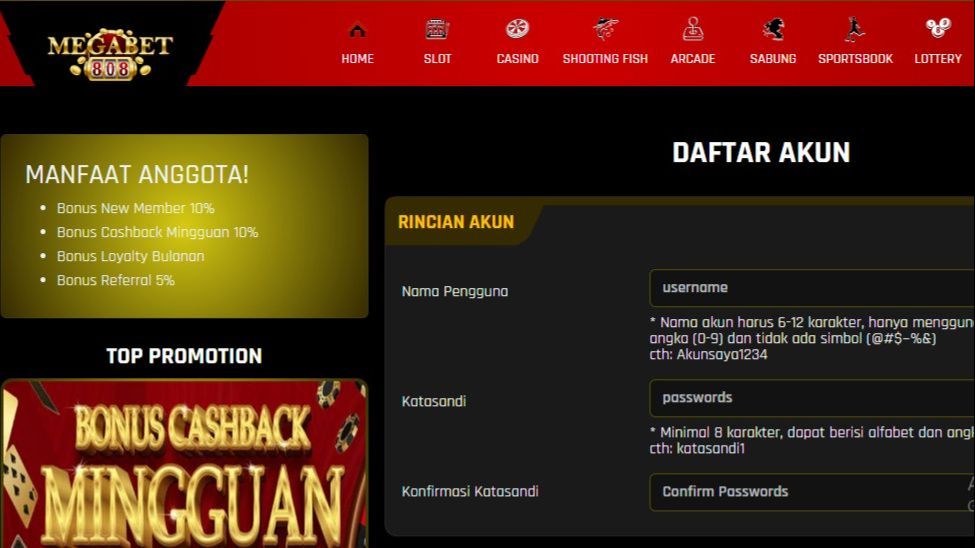The height and width of the screenshot is (548, 975).
Task: Click the MANFAAT ANGGOTA! heading
Action: 137,174
